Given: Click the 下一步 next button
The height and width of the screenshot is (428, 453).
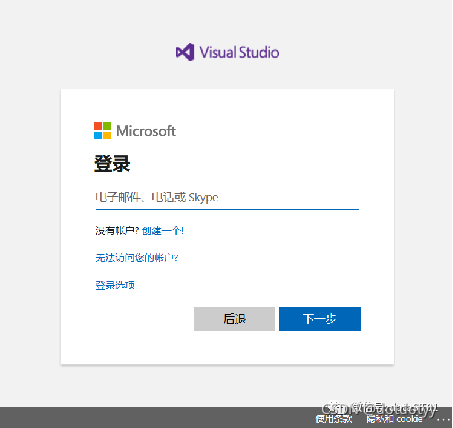Looking at the screenshot, I should tap(320, 319).
